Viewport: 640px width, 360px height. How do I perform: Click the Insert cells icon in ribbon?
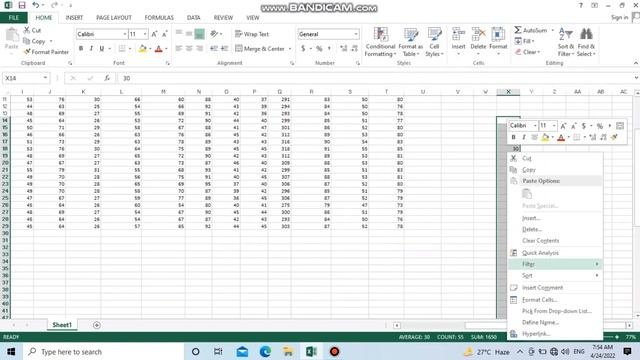[458, 34]
